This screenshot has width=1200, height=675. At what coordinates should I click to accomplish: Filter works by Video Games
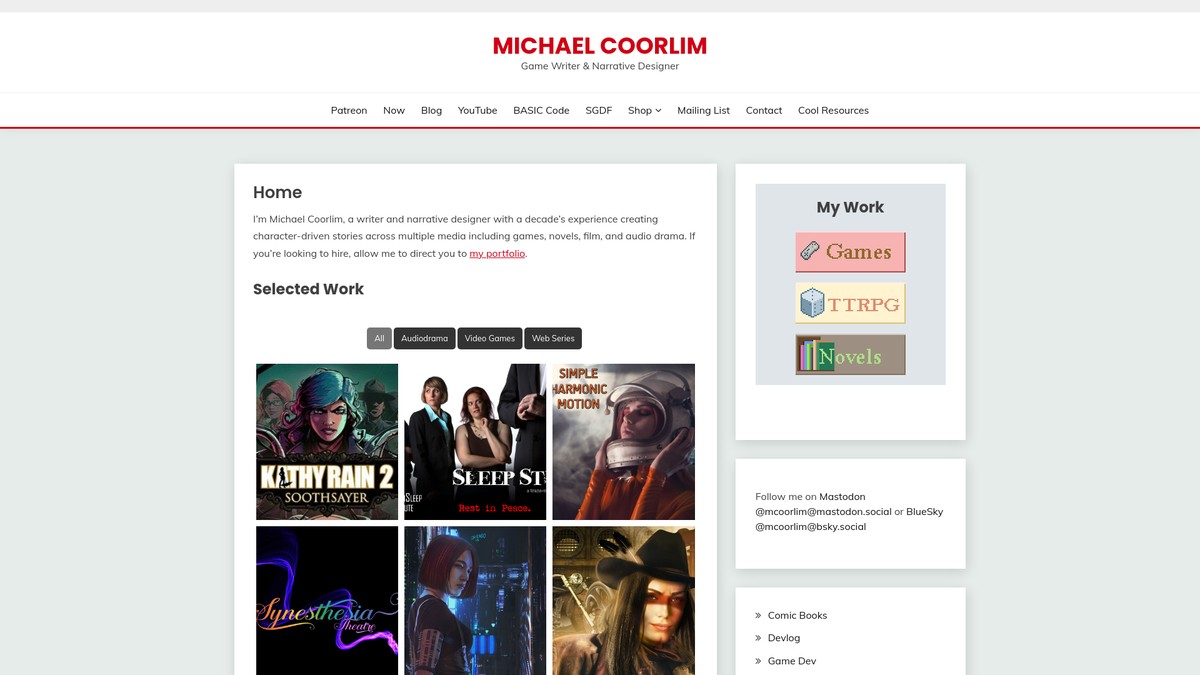tap(490, 338)
